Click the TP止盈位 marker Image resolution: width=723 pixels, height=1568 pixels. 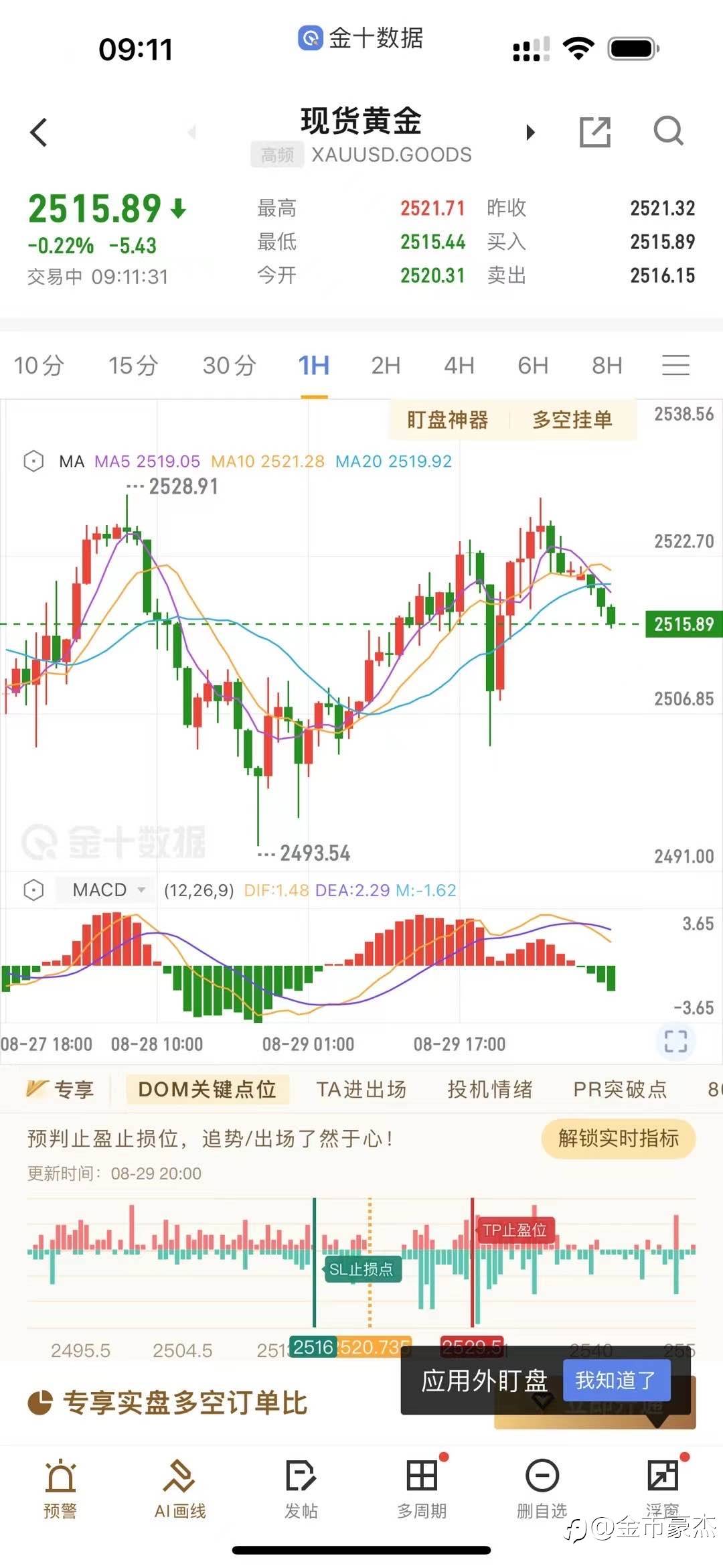(515, 1230)
